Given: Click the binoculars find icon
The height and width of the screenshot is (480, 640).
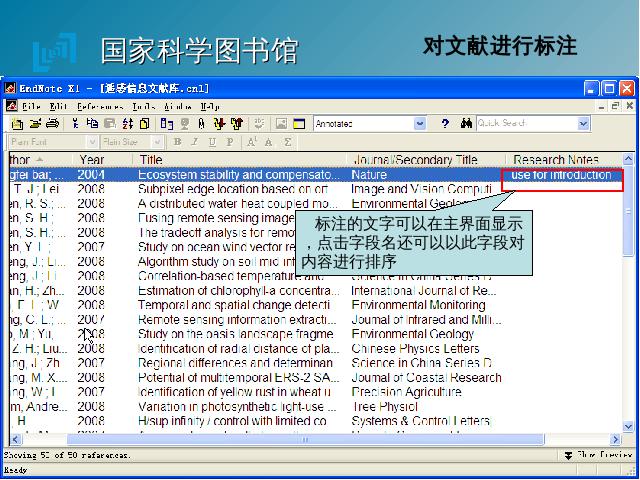Looking at the screenshot, I should point(466,124).
